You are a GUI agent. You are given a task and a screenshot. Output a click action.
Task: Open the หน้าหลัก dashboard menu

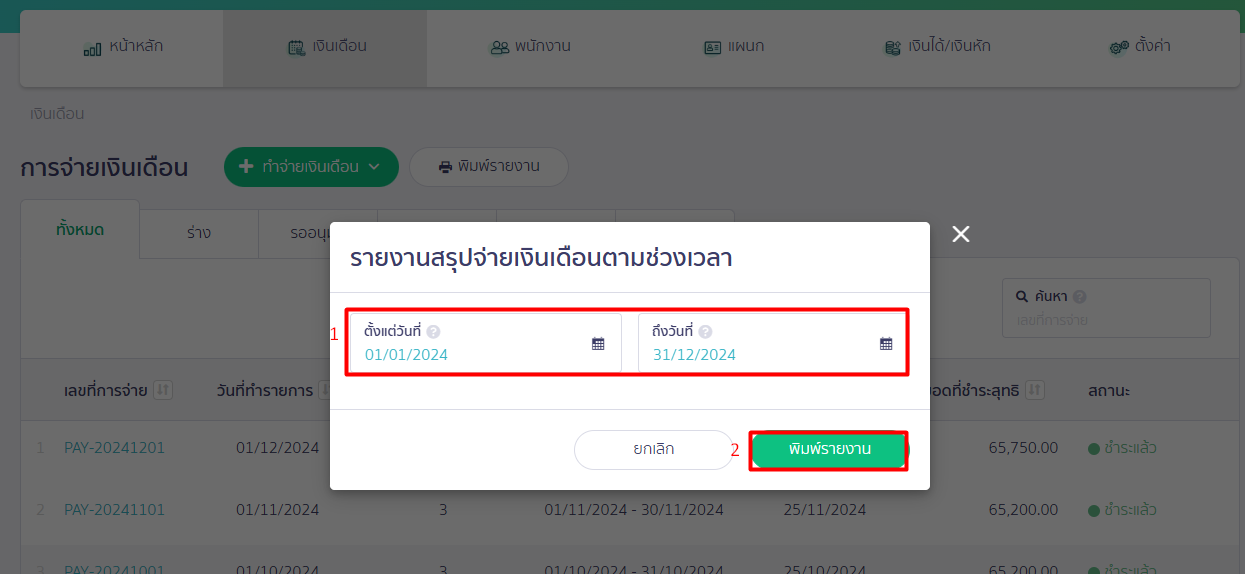tap(122, 47)
